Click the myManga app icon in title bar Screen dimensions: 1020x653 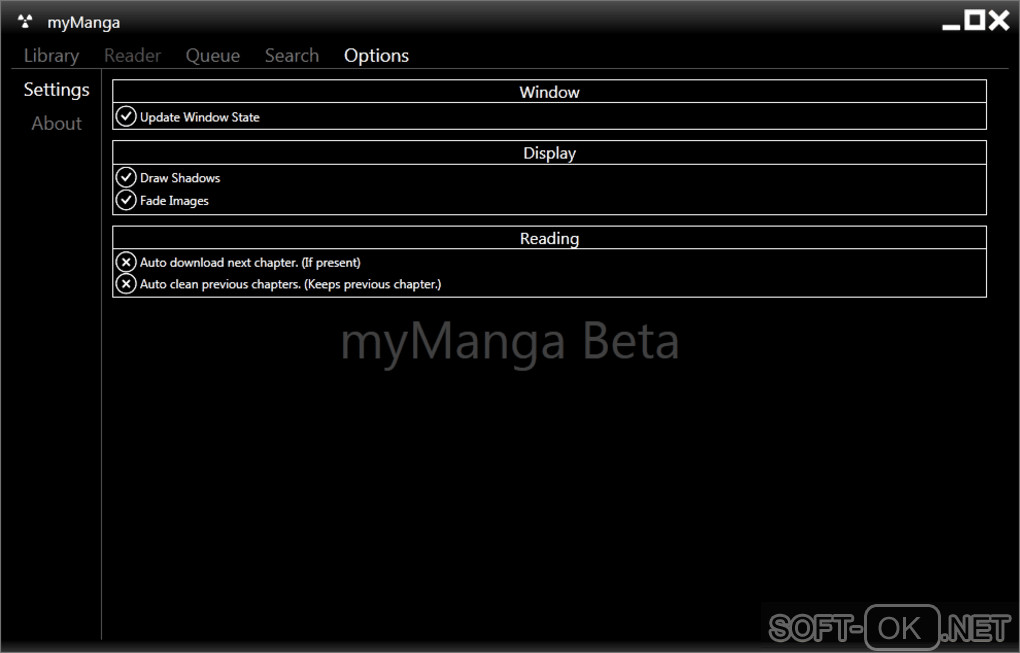coord(25,22)
